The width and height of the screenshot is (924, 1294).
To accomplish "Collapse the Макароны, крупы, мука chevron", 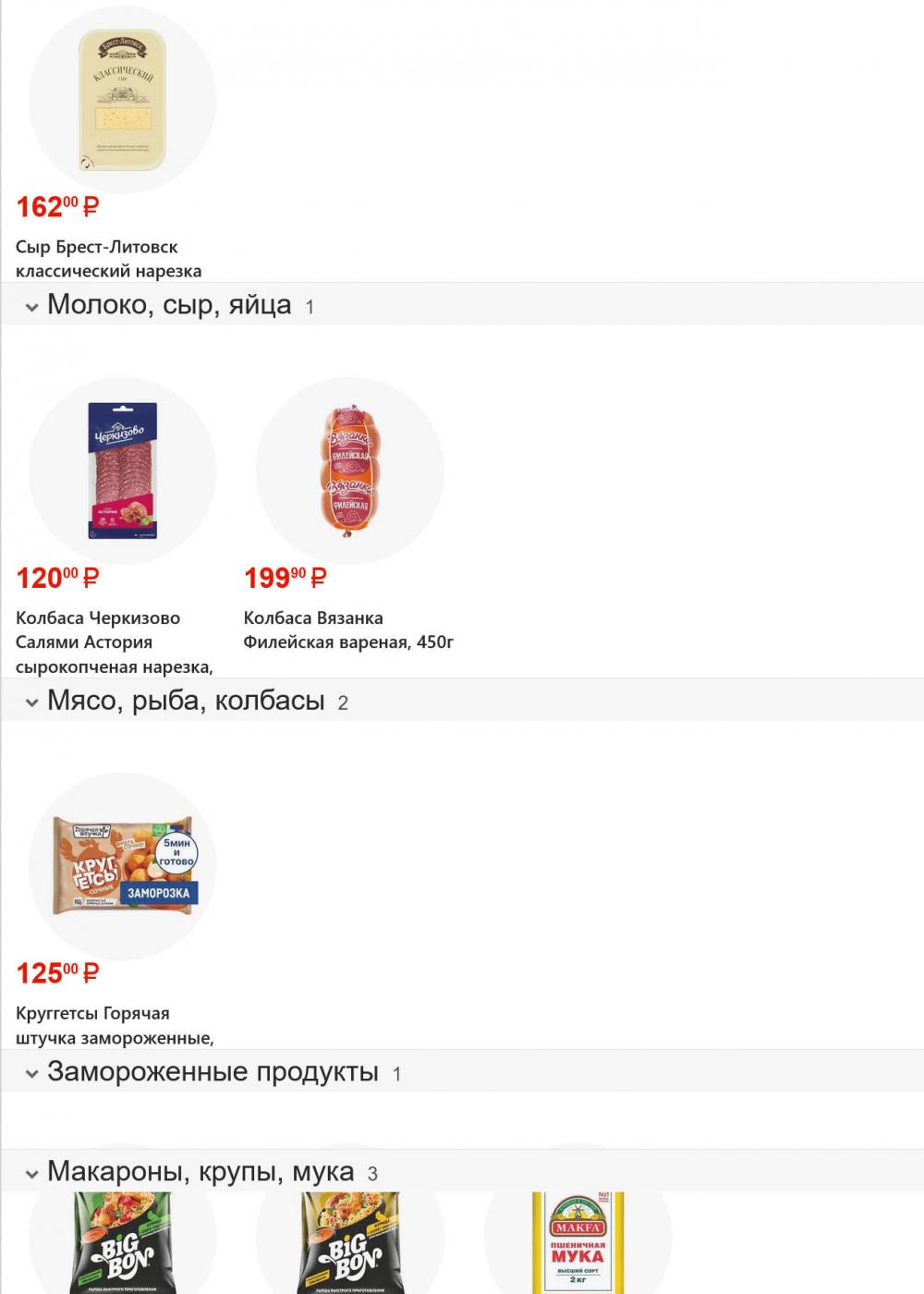I will pos(31,1175).
